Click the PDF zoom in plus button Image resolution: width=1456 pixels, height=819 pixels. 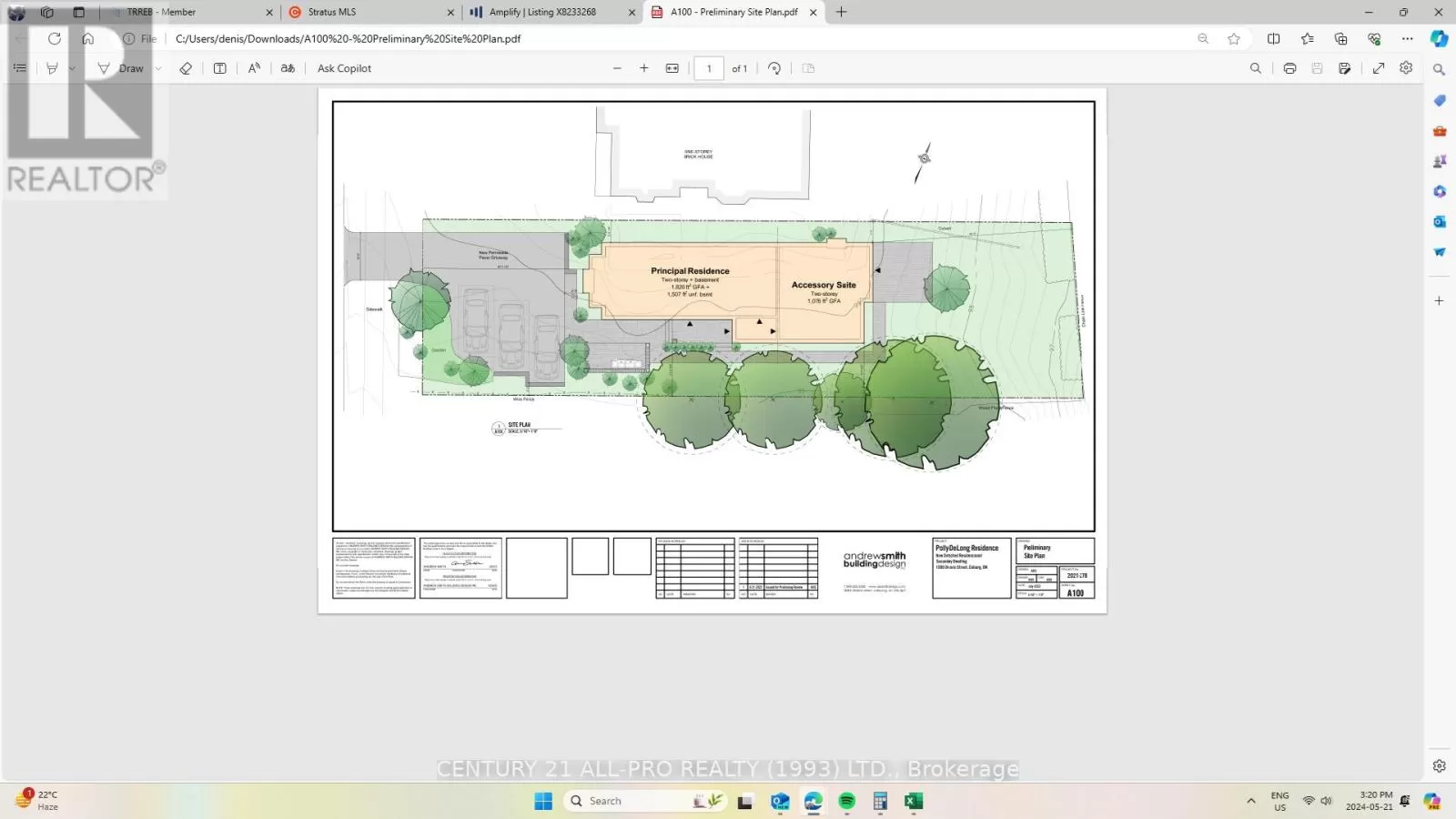(x=644, y=68)
